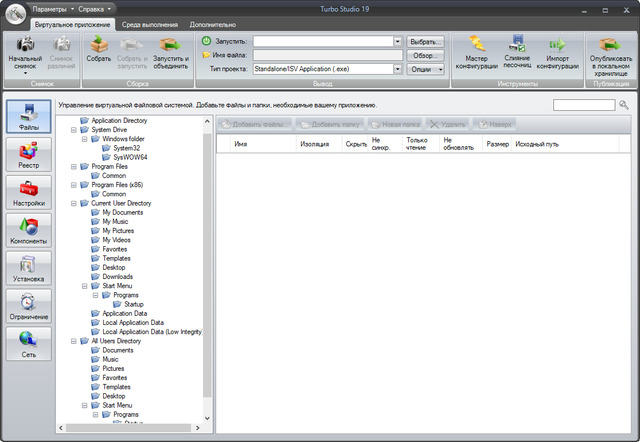Collapse the Current User Directory node
640x442 pixels.
(73, 203)
